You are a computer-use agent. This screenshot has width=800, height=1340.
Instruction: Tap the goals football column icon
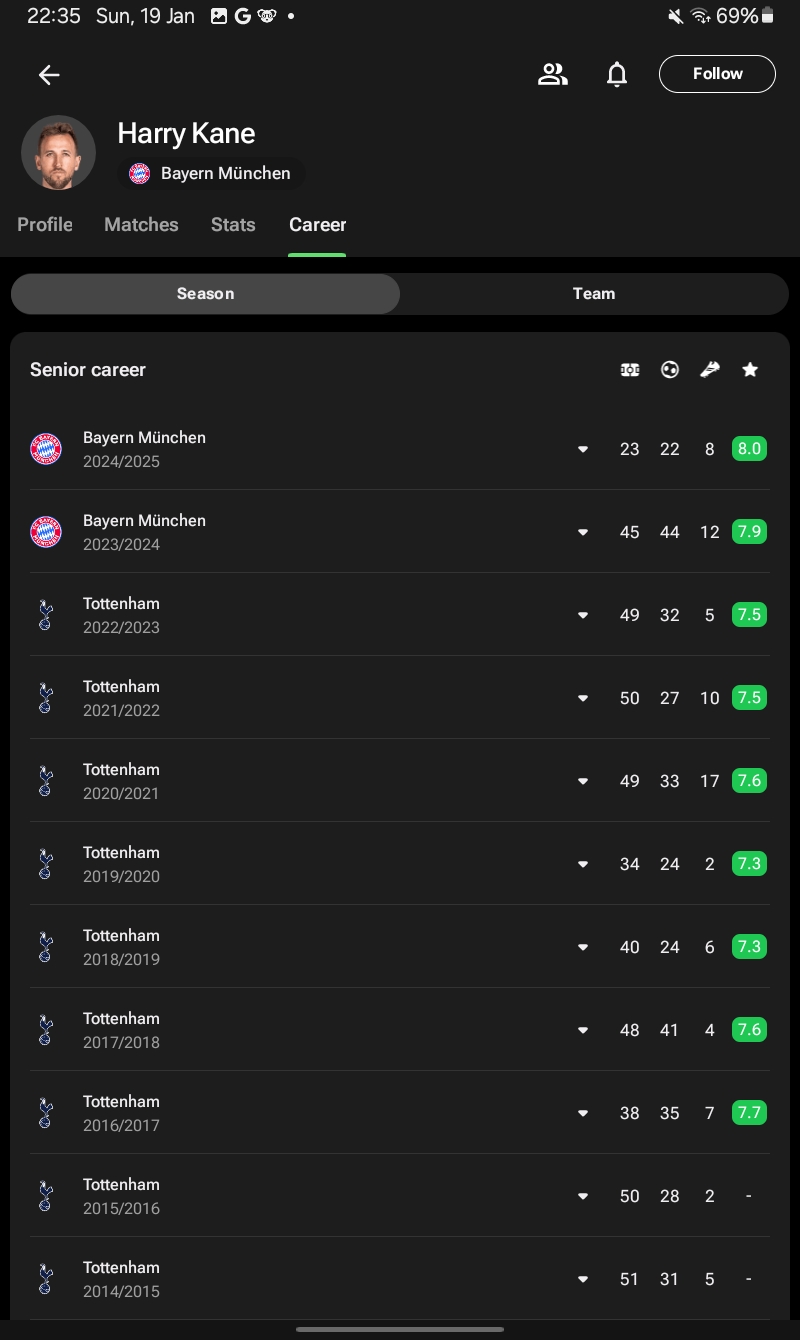(x=670, y=370)
